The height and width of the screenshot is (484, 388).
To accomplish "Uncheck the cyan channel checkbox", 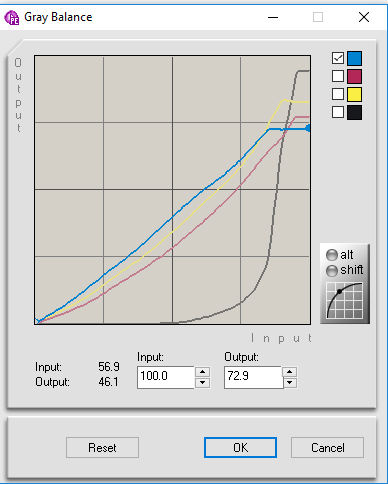I will (x=338, y=58).
